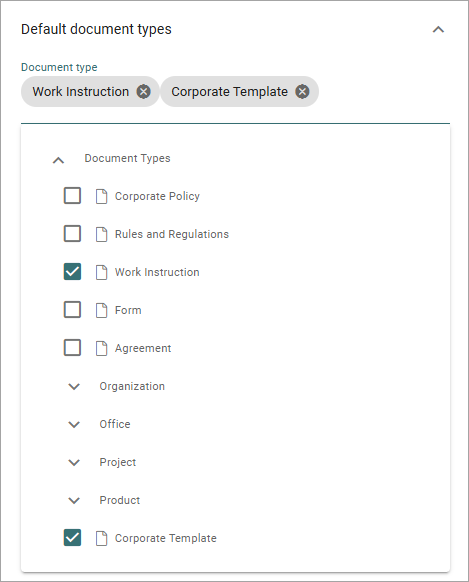Viewport: 469px width, 582px height.
Task: Check the Corporate Policy checkbox
Action: click(72, 196)
